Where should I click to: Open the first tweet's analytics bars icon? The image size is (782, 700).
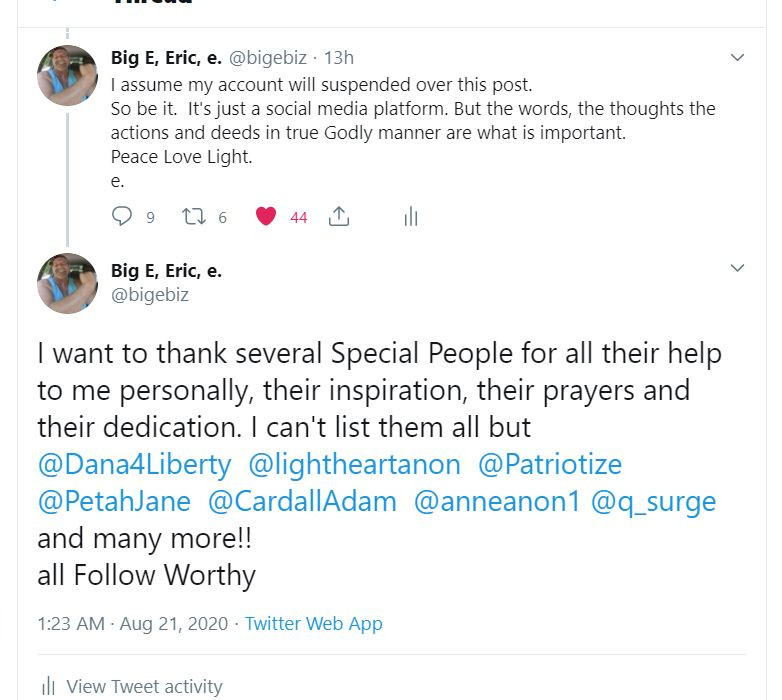tap(410, 216)
